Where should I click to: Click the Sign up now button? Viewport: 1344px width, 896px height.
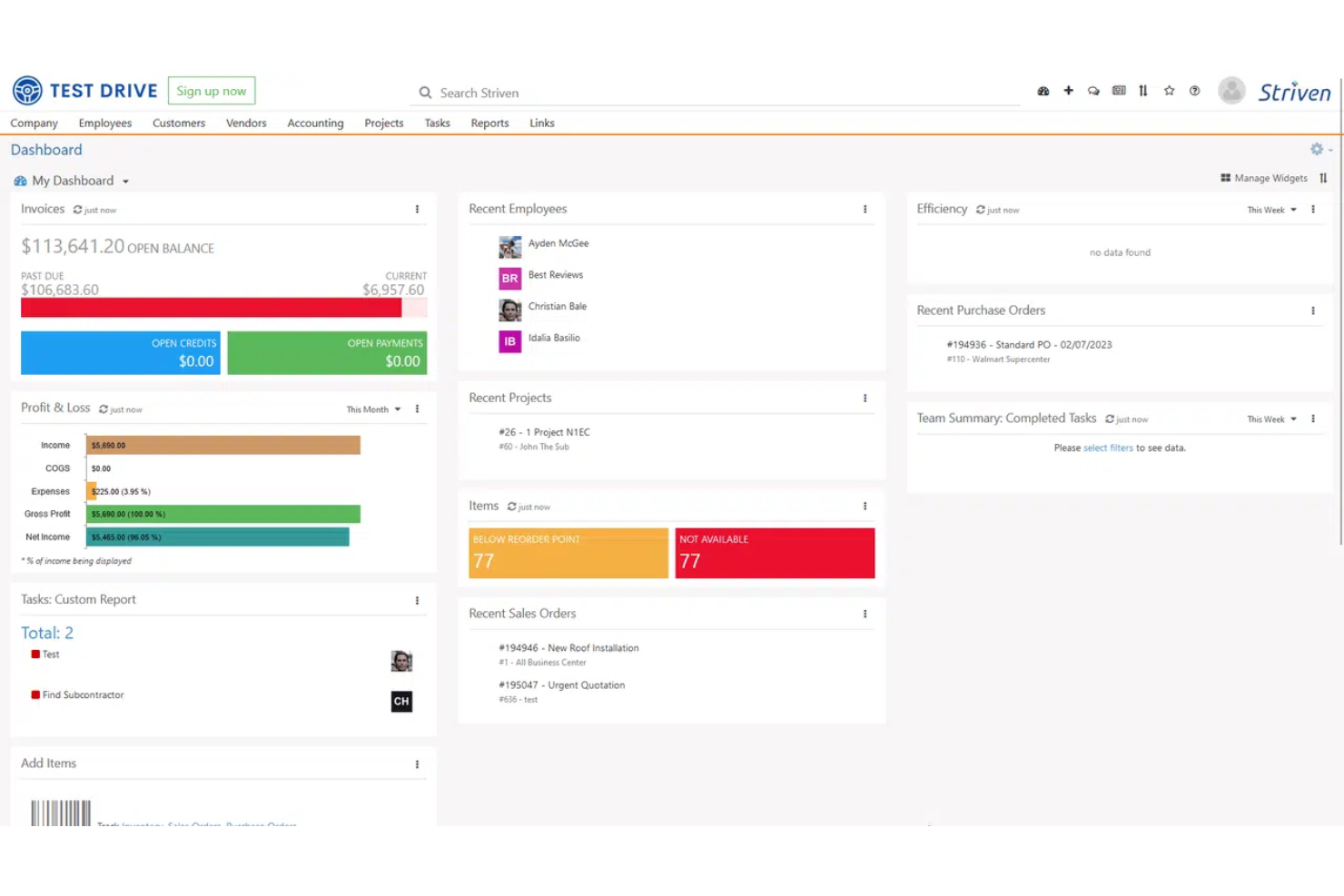pos(212,90)
